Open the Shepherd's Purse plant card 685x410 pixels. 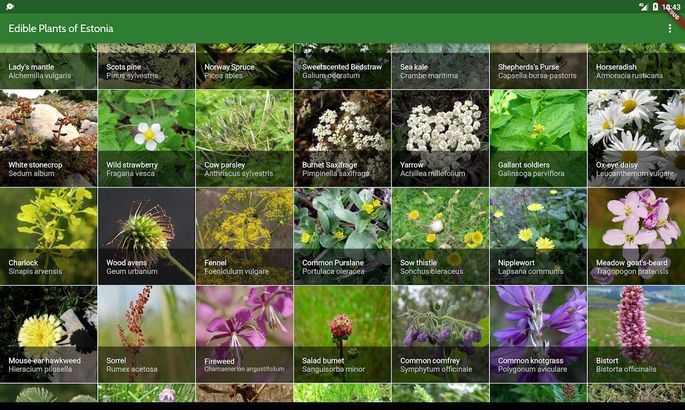538,66
